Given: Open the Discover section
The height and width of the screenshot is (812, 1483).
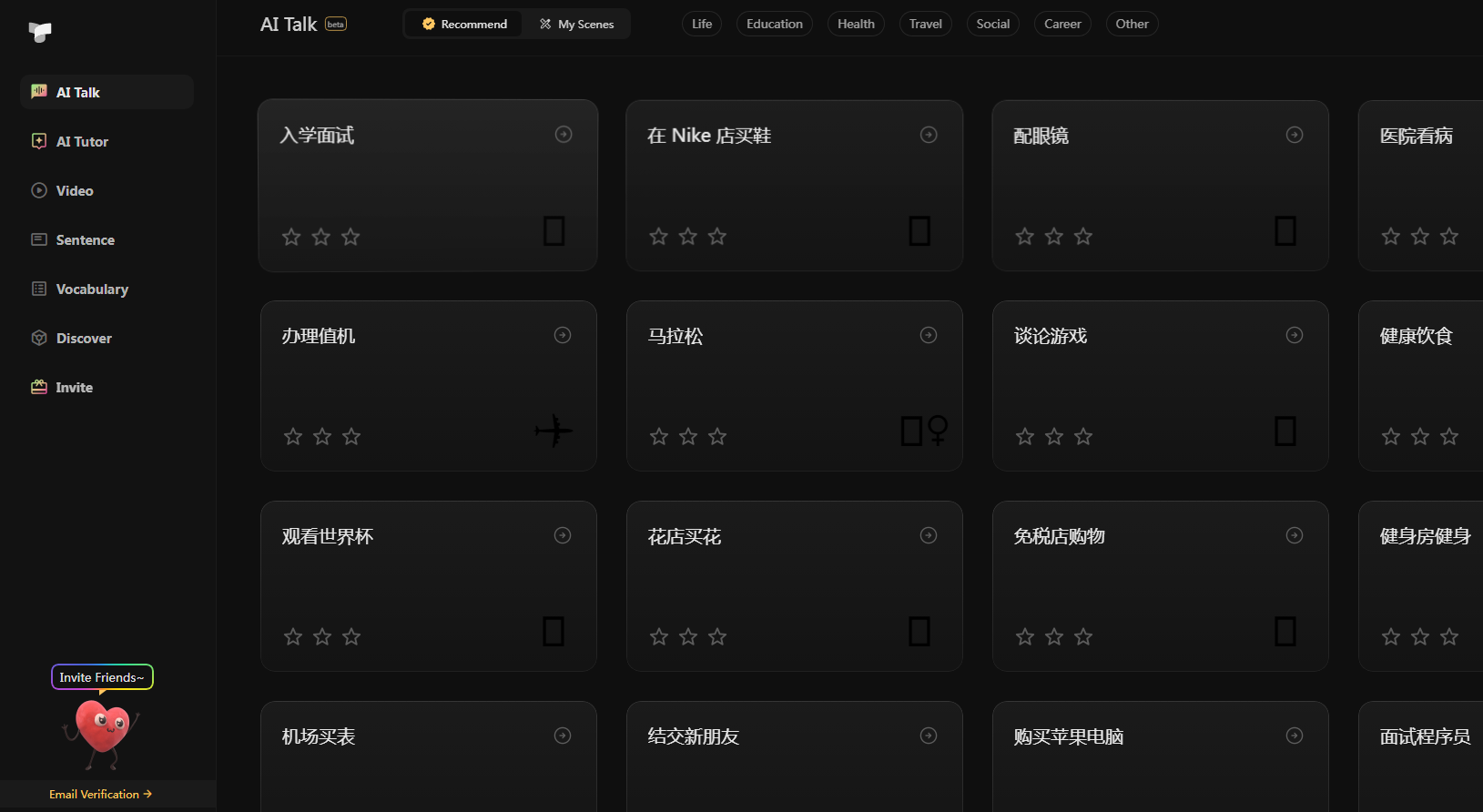Looking at the screenshot, I should pyautogui.click(x=107, y=338).
